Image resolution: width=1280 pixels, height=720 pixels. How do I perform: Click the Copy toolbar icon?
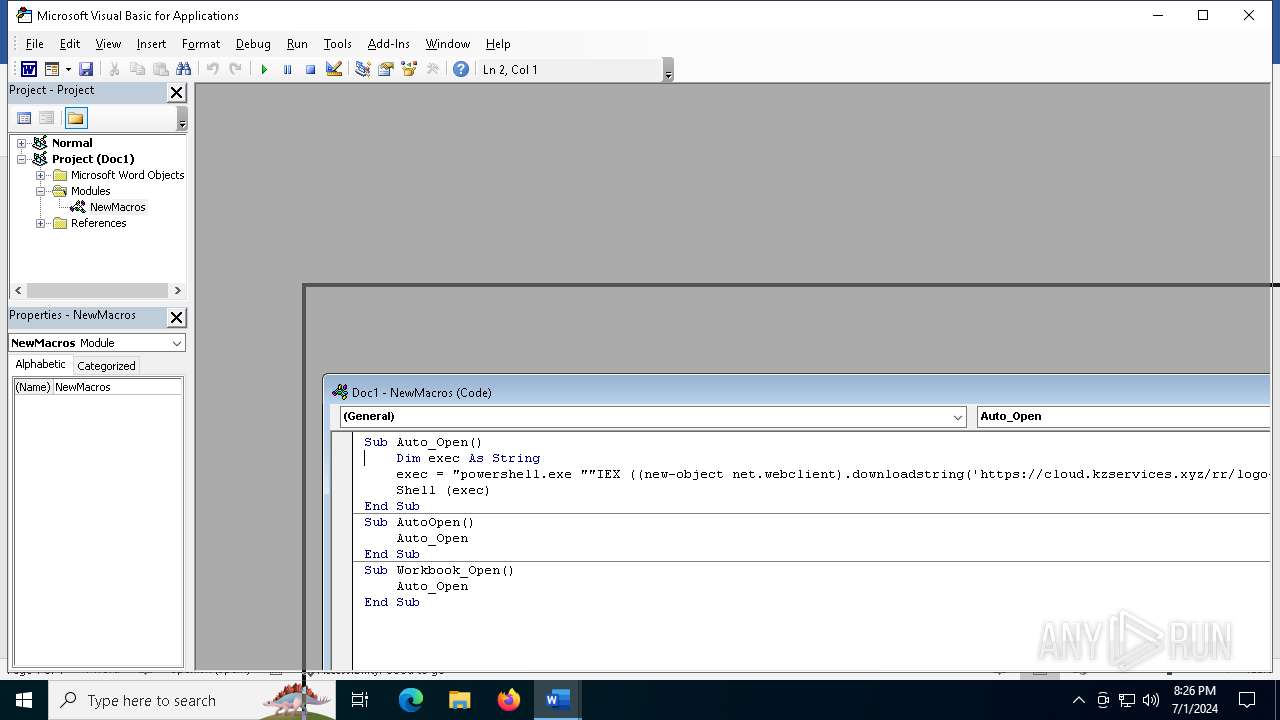[x=137, y=69]
